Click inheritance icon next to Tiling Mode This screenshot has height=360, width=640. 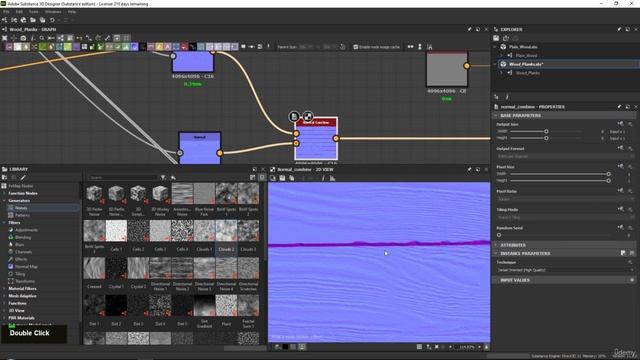620,209
